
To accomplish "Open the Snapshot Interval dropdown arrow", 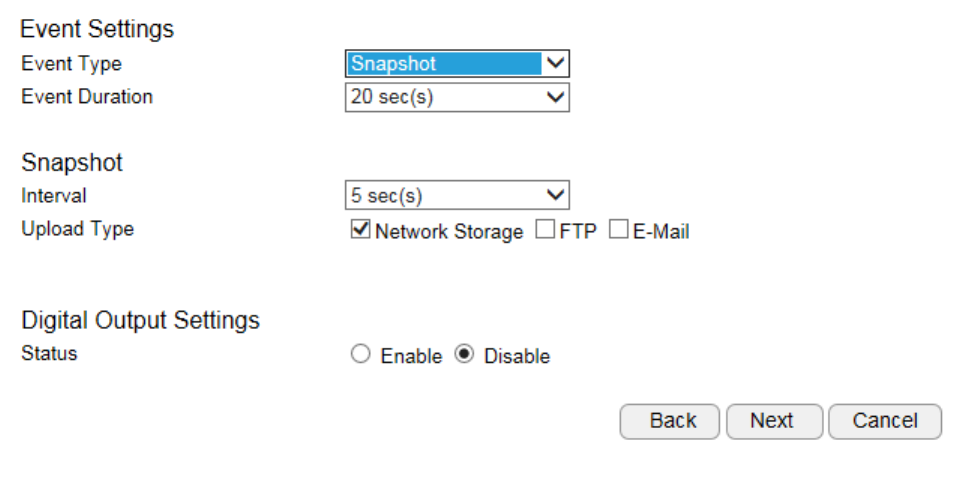I will click(556, 195).
